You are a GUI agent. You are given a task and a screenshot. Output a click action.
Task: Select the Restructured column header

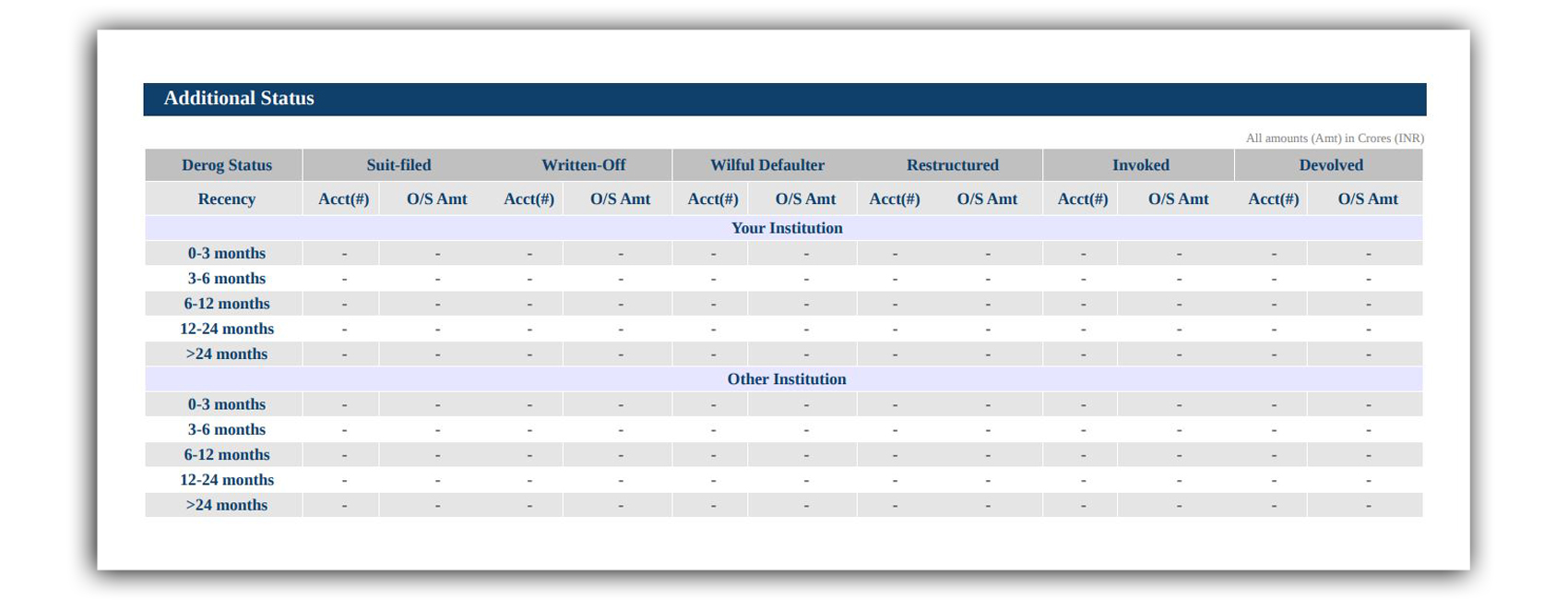(x=952, y=165)
